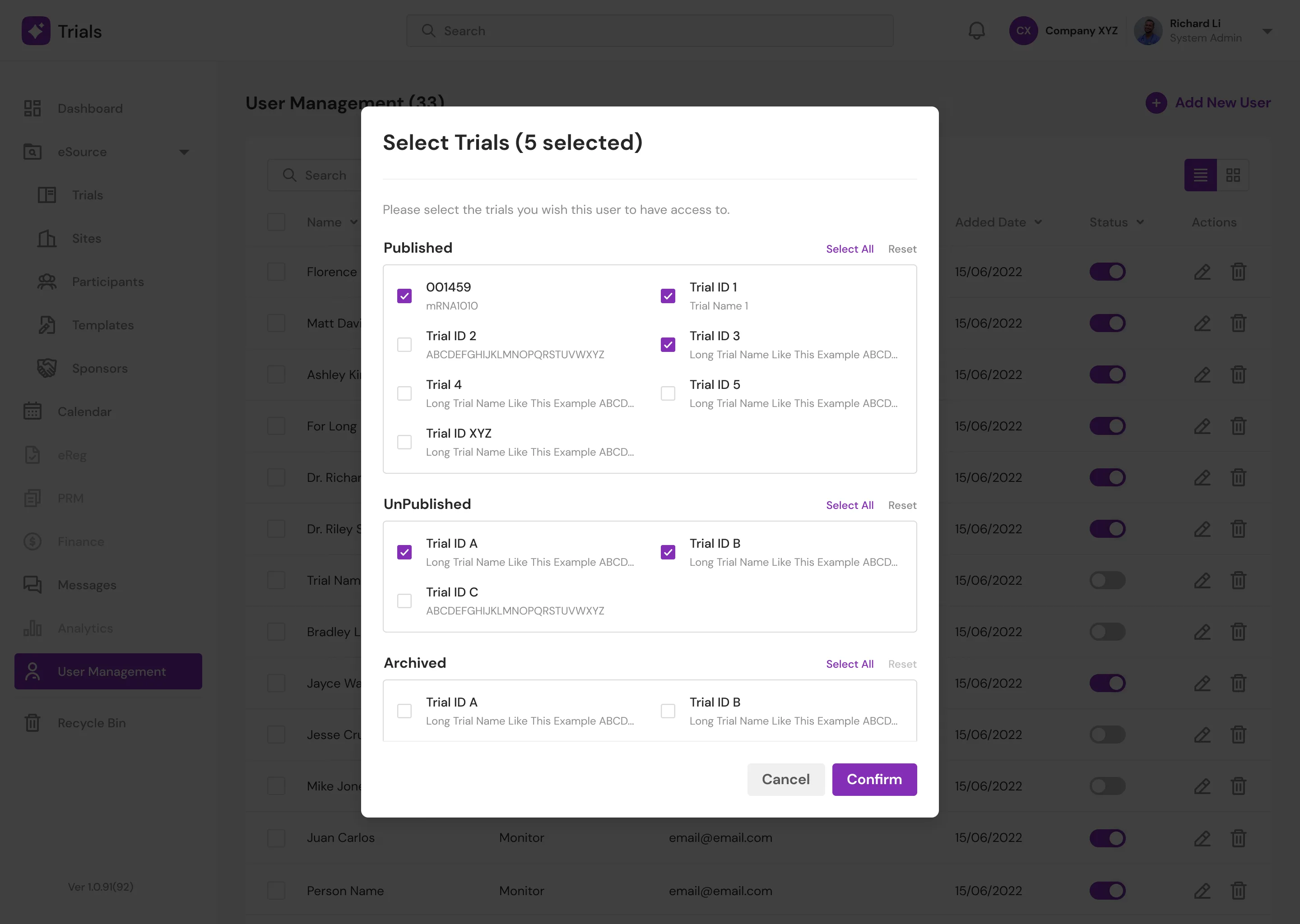The width and height of the screenshot is (1300, 924).
Task: Open User Management in sidebar
Action: [x=108, y=671]
